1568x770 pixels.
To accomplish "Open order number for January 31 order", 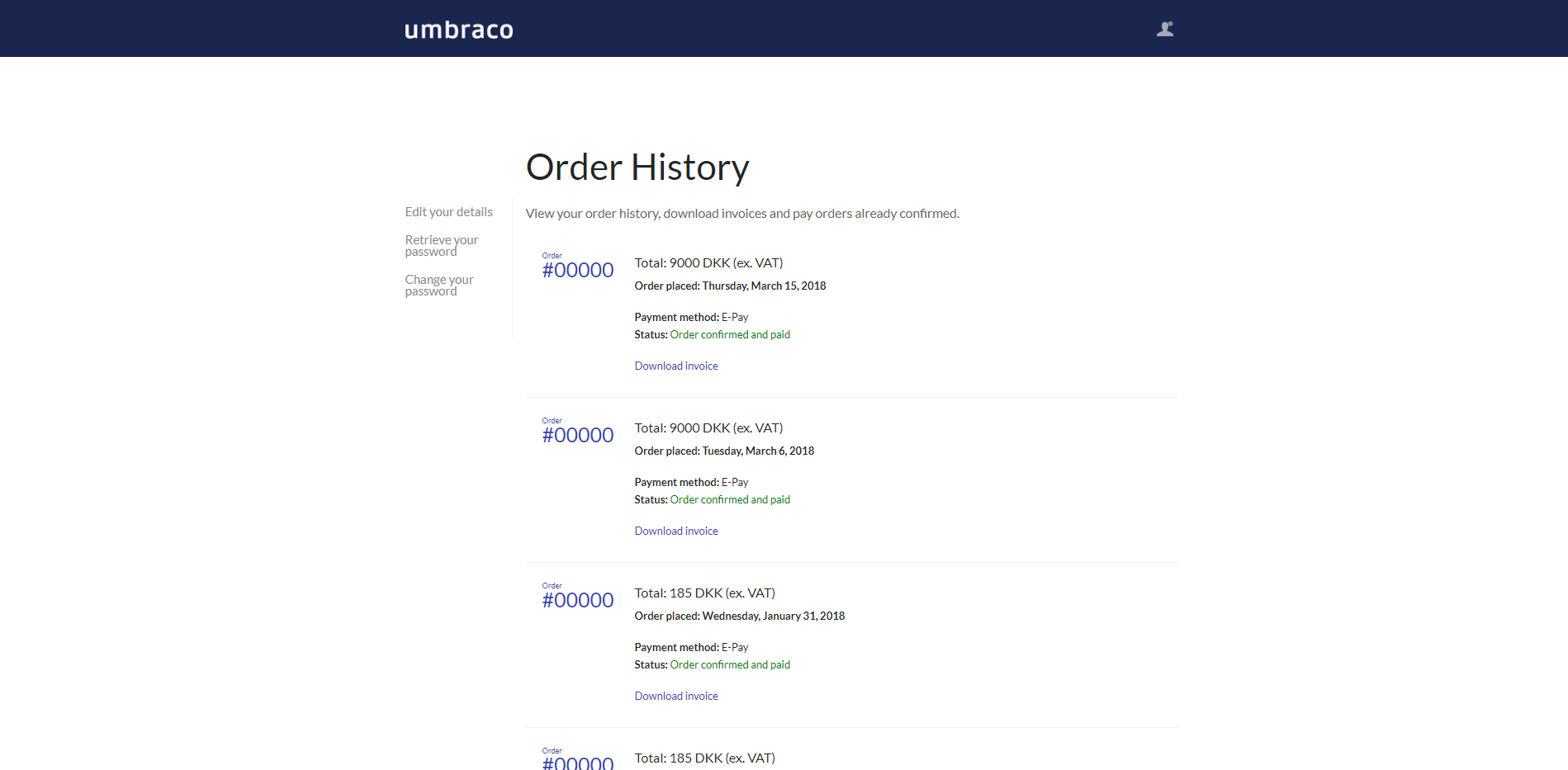I will click(577, 600).
